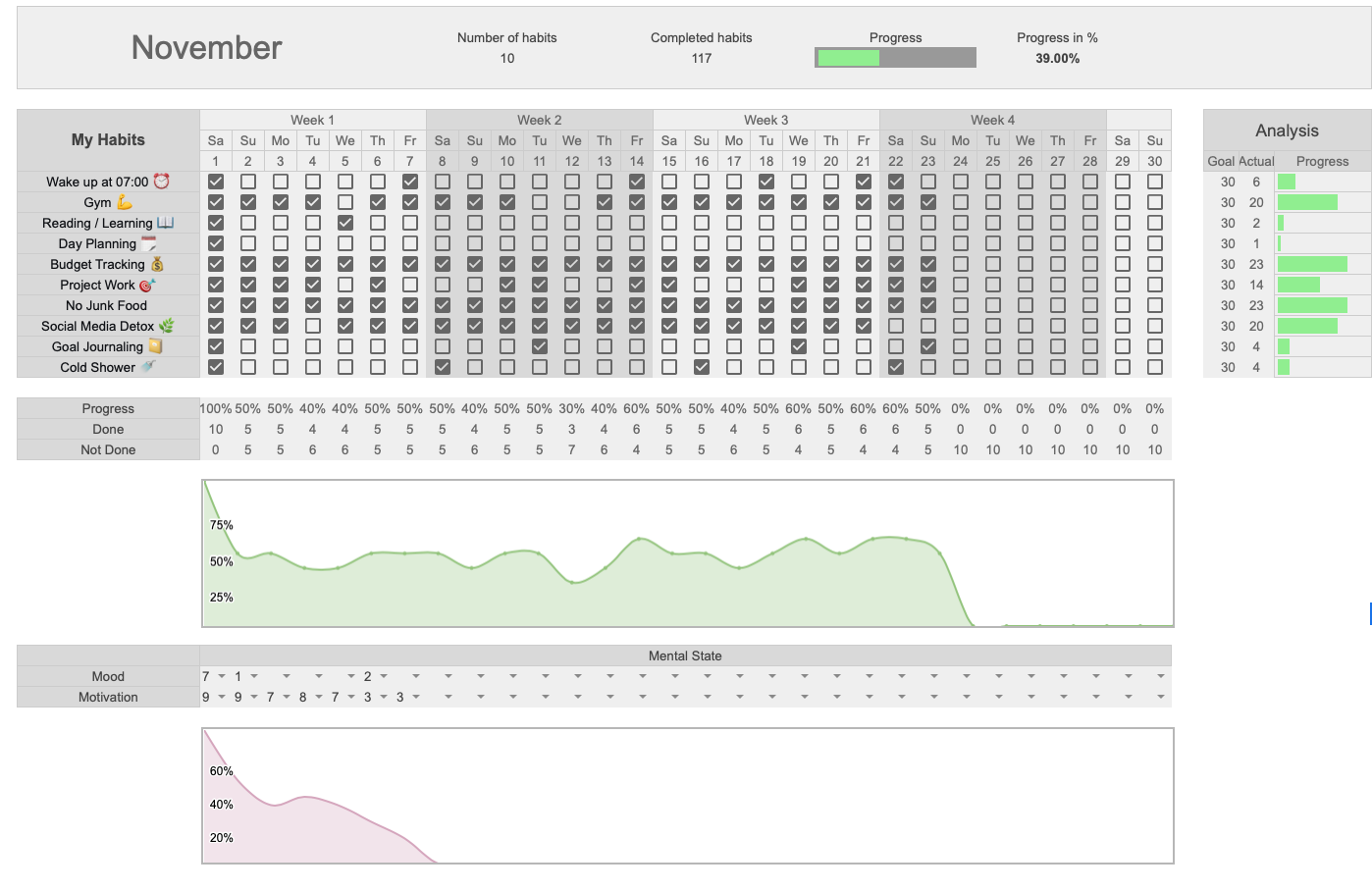Select the notebook emoji next to Goal Journaling
1372x891 pixels.
coord(155,346)
